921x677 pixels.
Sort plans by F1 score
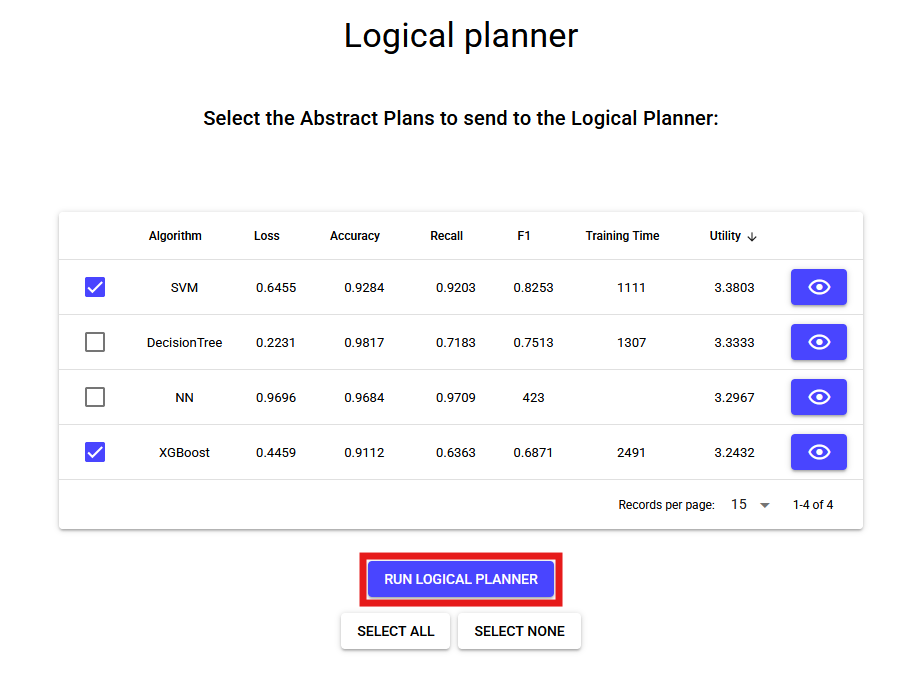[524, 236]
